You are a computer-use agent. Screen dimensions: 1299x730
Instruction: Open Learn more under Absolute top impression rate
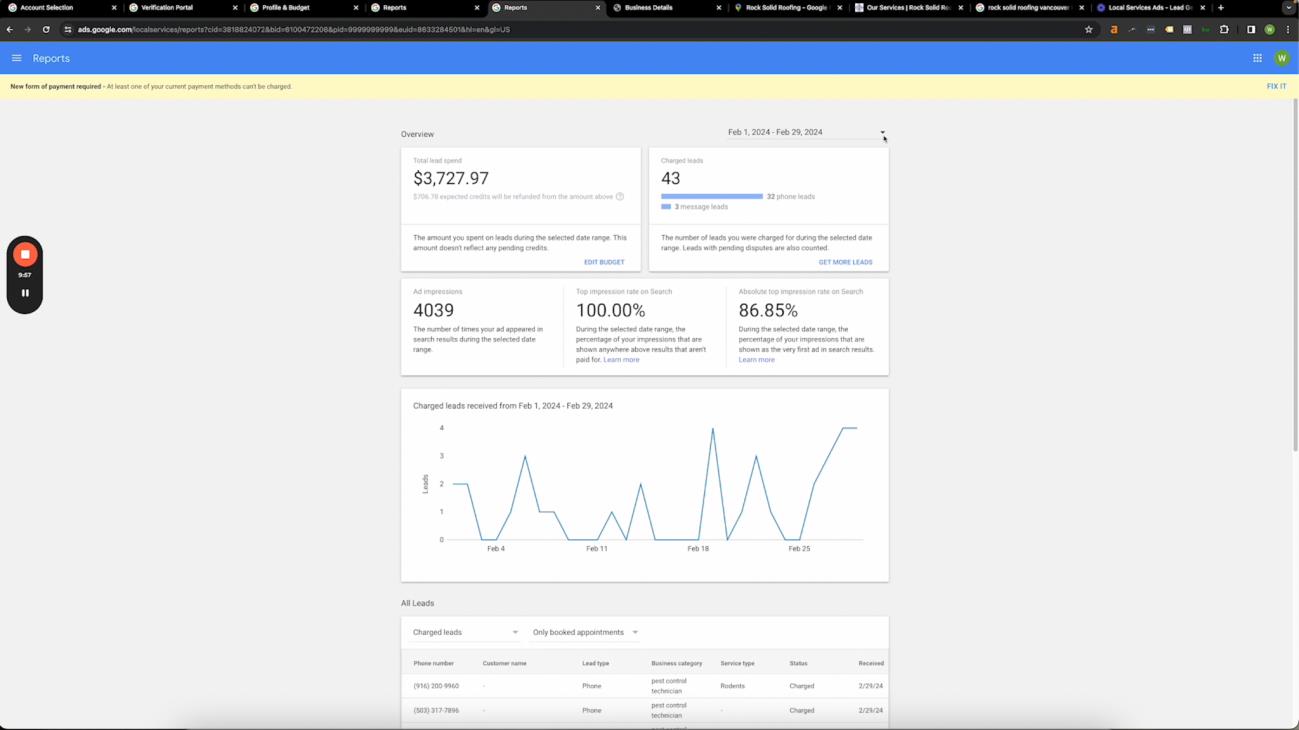click(756, 360)
